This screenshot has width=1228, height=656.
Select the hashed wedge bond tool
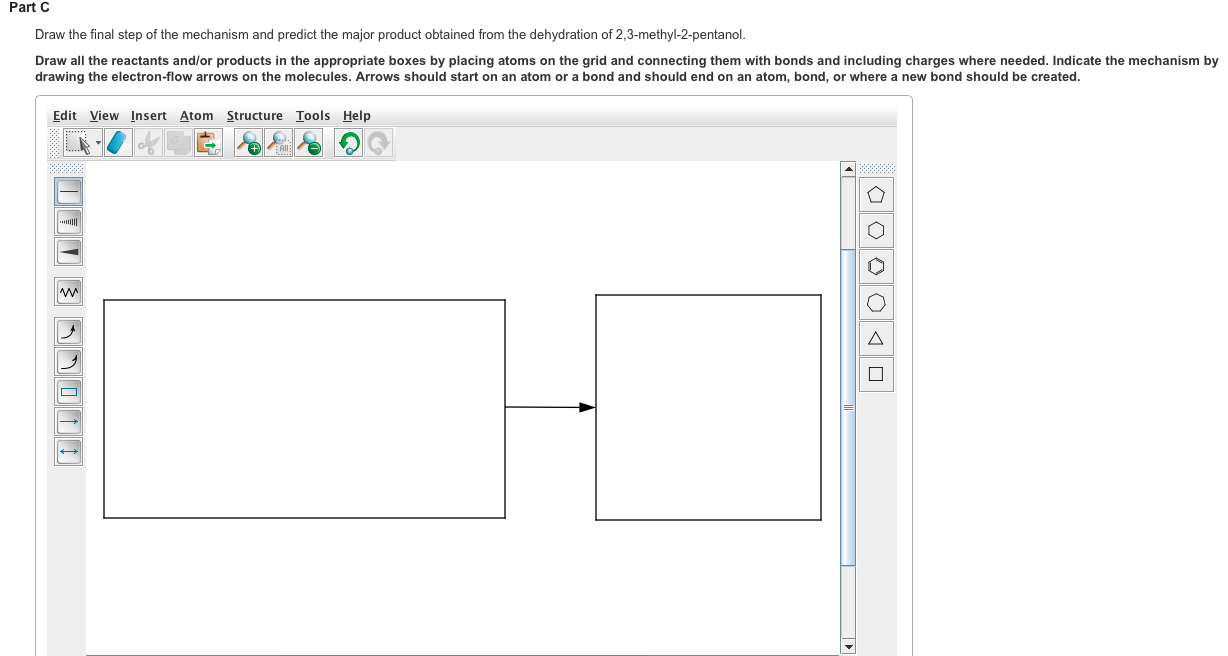[x=68, y=221]
